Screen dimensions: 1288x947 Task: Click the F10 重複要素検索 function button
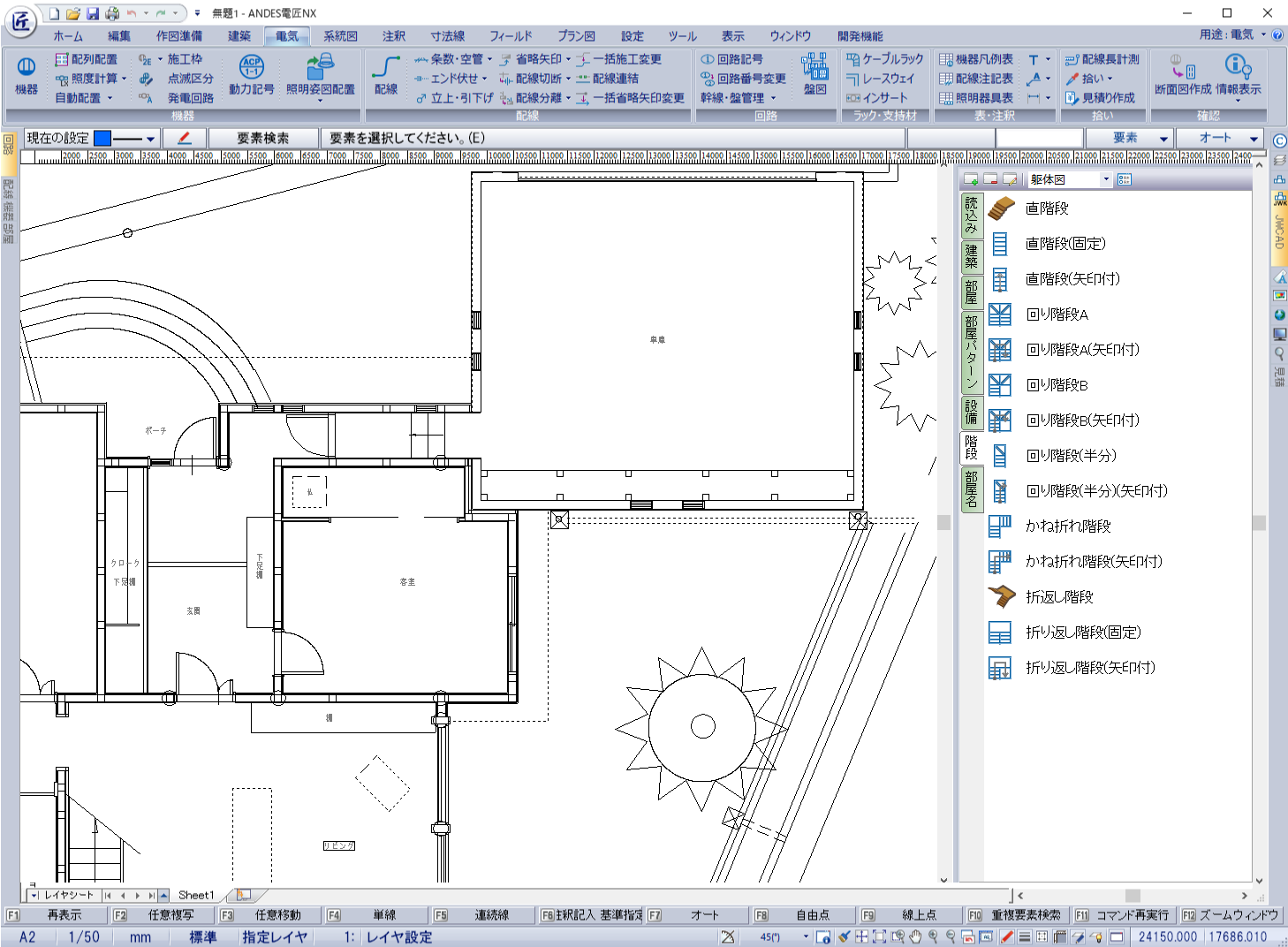1017,915
